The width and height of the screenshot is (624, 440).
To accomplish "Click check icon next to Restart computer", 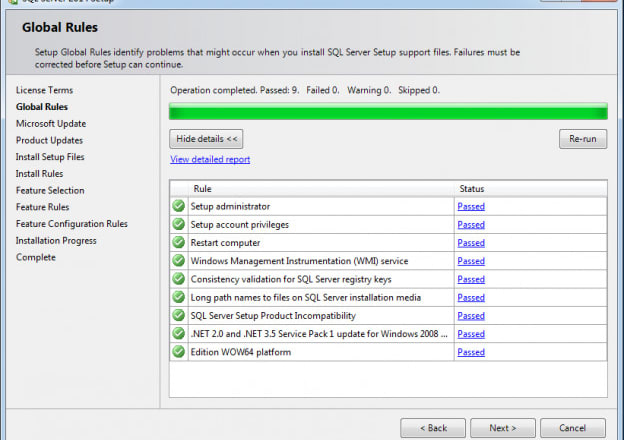I will [179, 242].
